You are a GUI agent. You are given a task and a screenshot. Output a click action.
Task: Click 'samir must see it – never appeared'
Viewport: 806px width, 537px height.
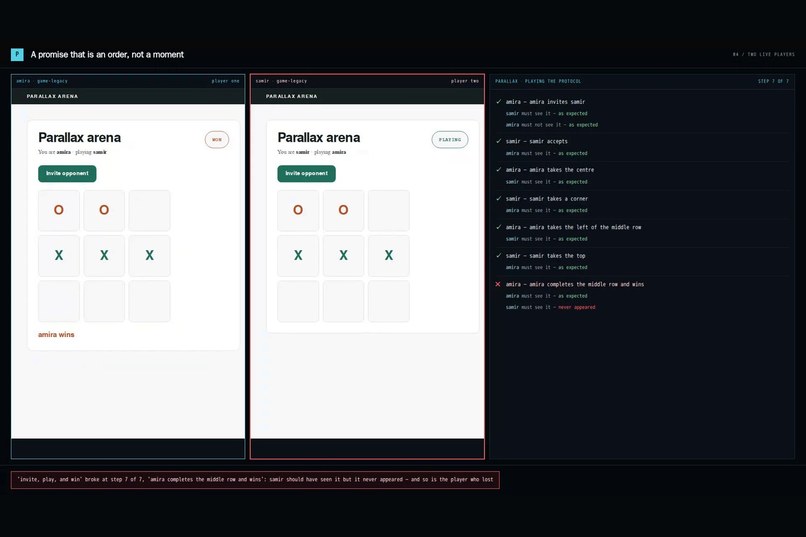[551, 307]
